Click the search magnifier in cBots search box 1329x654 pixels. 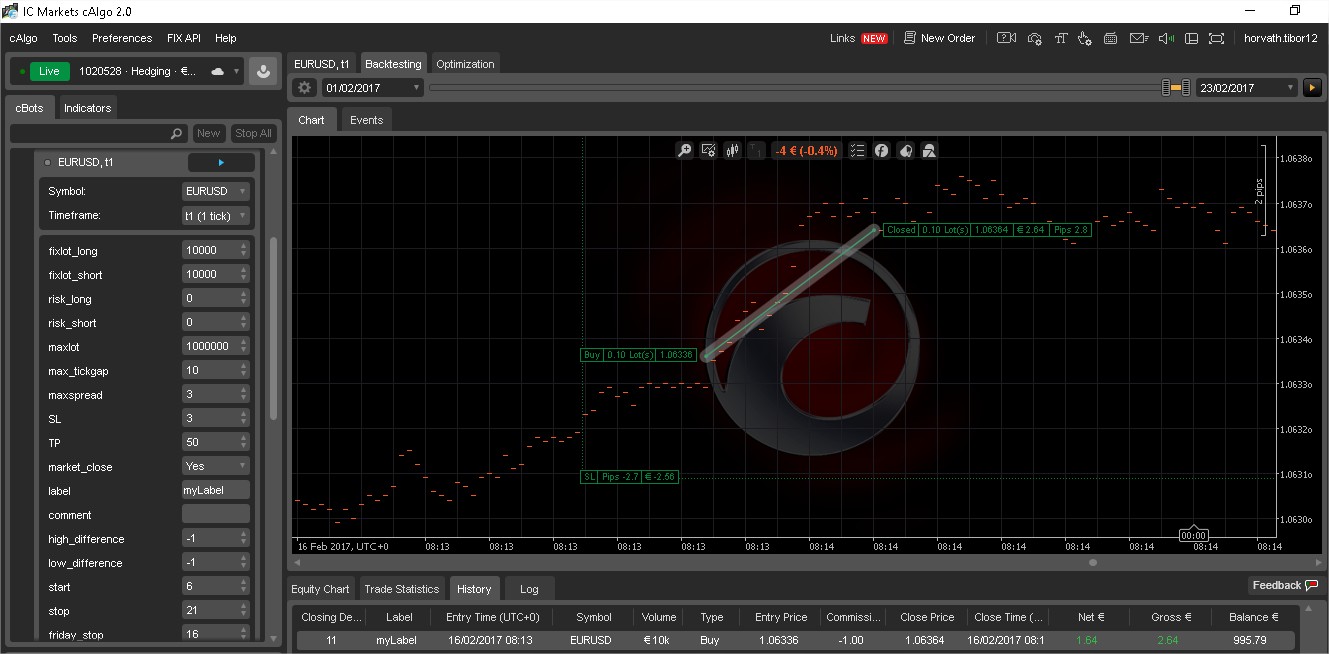[176, 133]
